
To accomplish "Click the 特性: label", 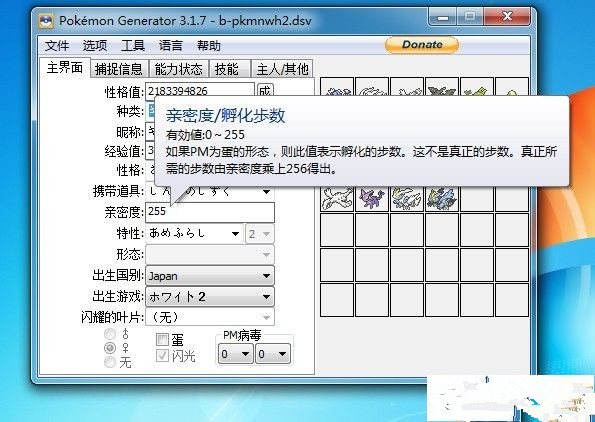I will click(131, 233).
